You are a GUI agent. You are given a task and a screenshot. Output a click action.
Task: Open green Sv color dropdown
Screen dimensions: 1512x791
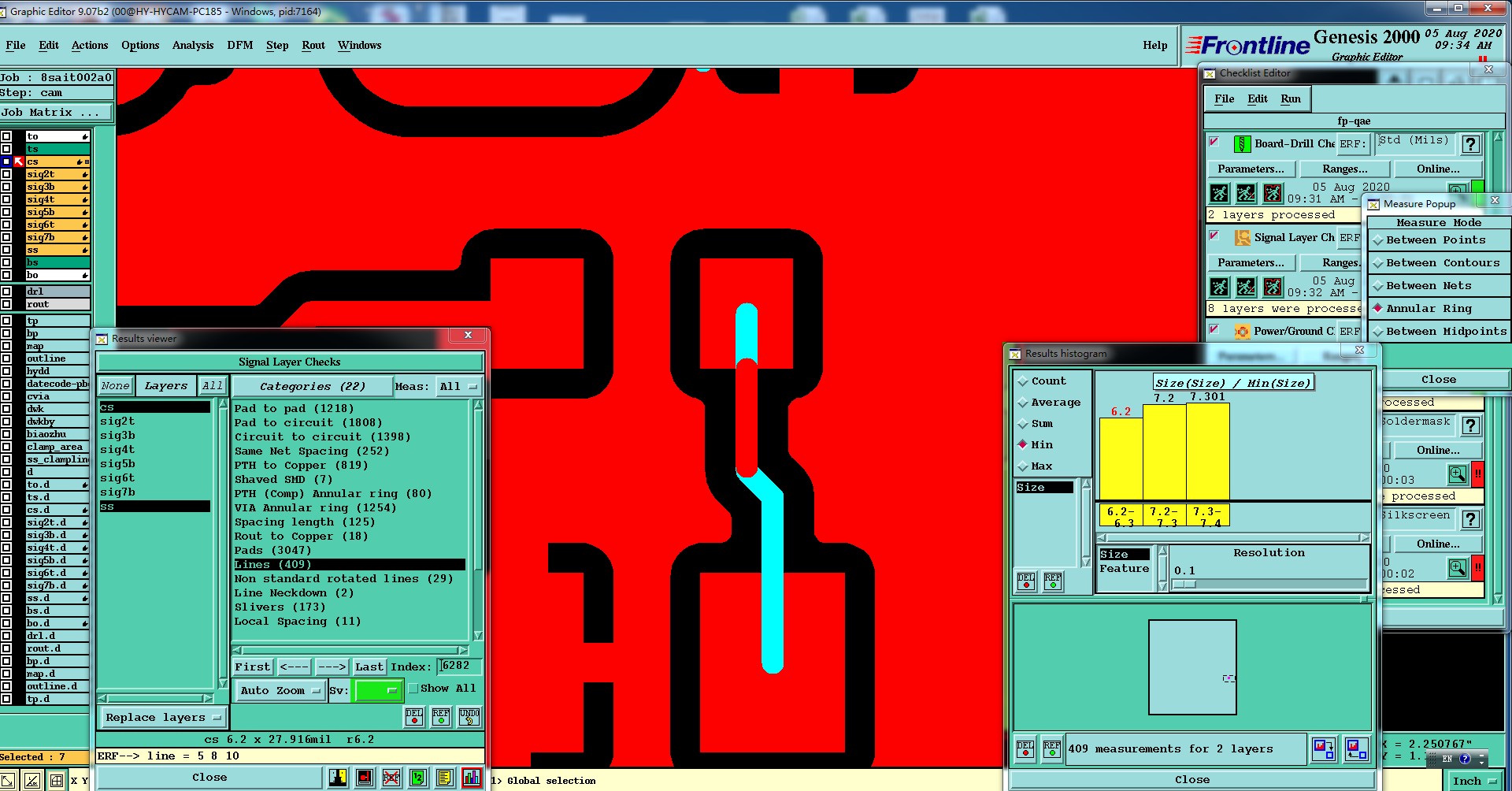(378, 690)
